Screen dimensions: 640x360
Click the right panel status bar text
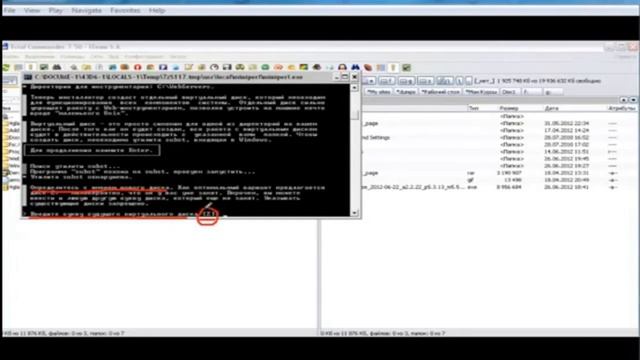(383, 333)
